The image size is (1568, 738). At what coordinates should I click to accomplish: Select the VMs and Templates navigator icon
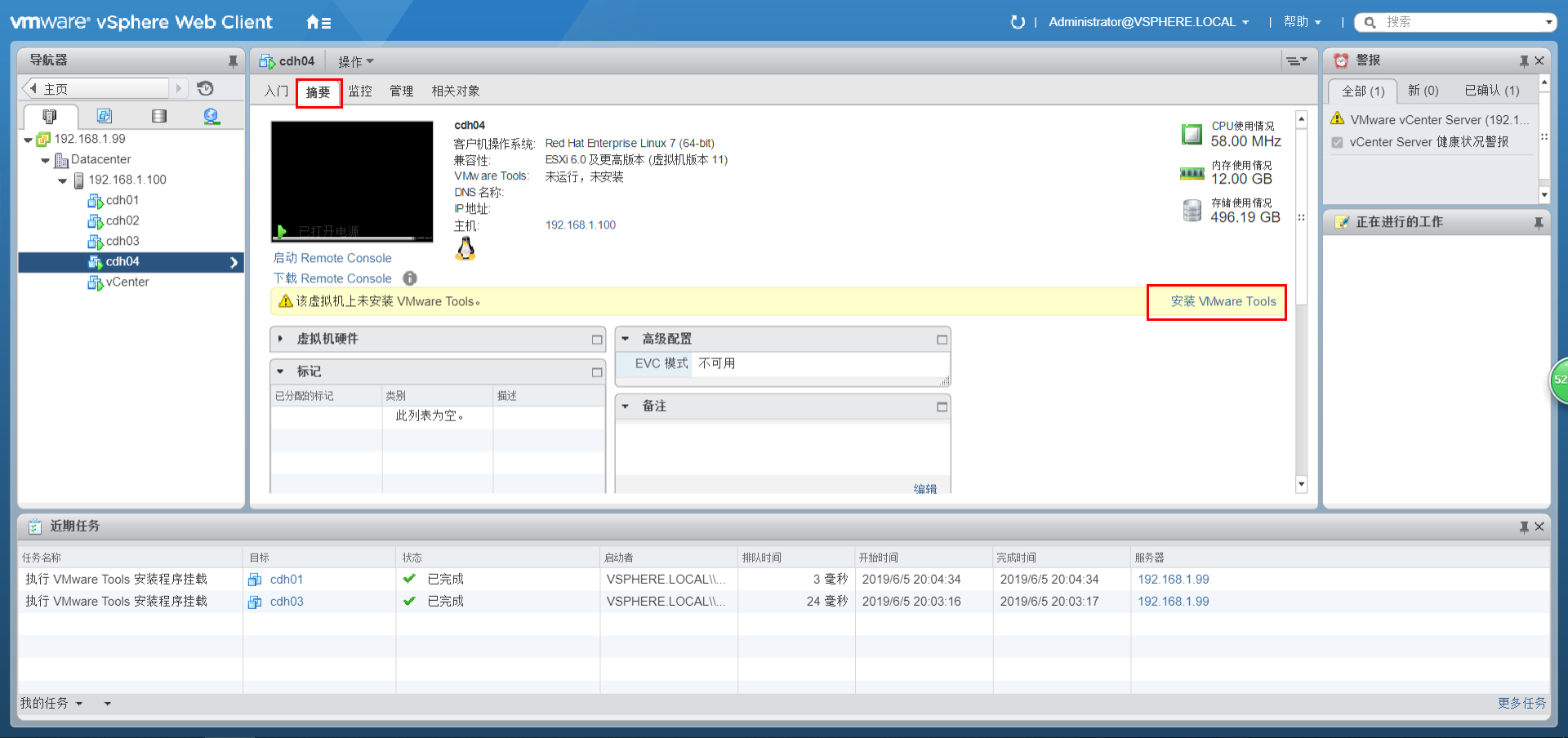tap(105, 116)
